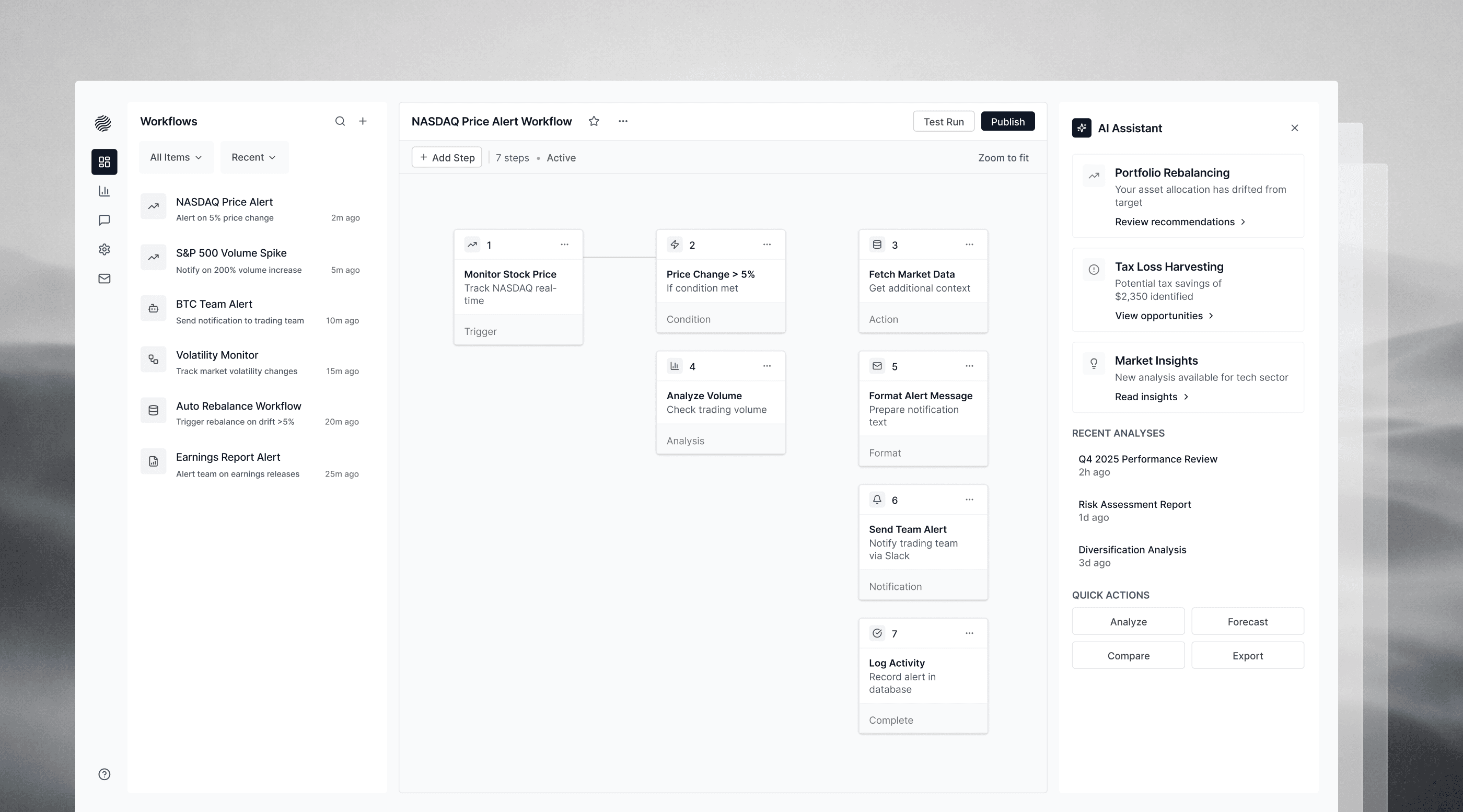The height and width of the screenshot is (812, 1463).
Task: Open the mail inbox sidebar icon
Action: [104, 278]
